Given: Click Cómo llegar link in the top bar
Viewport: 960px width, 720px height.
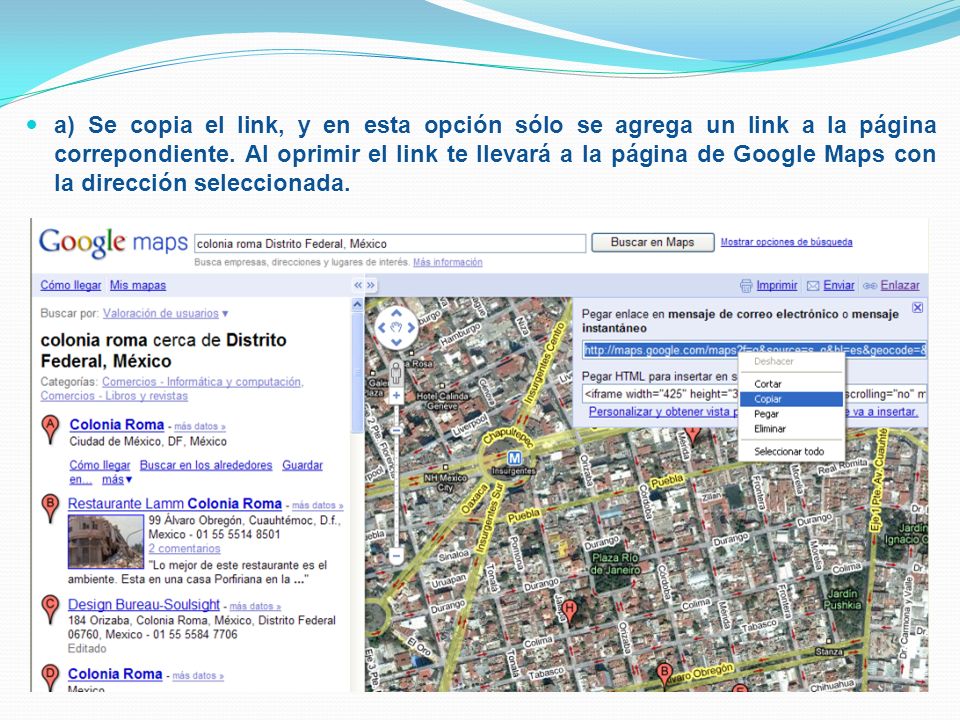Looking at the screenshot, I should click(x=71, y=285).
